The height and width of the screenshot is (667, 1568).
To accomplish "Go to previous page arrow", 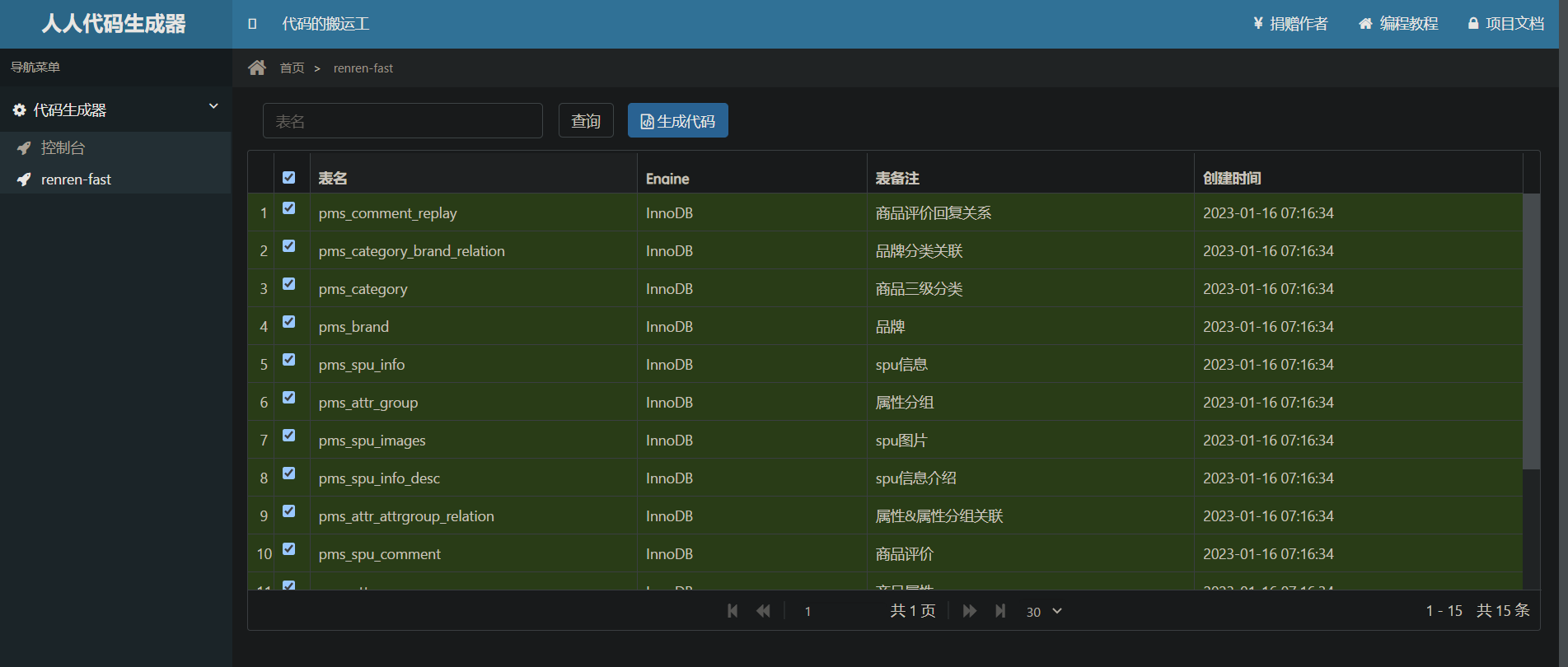I will [x=763, y=611].
